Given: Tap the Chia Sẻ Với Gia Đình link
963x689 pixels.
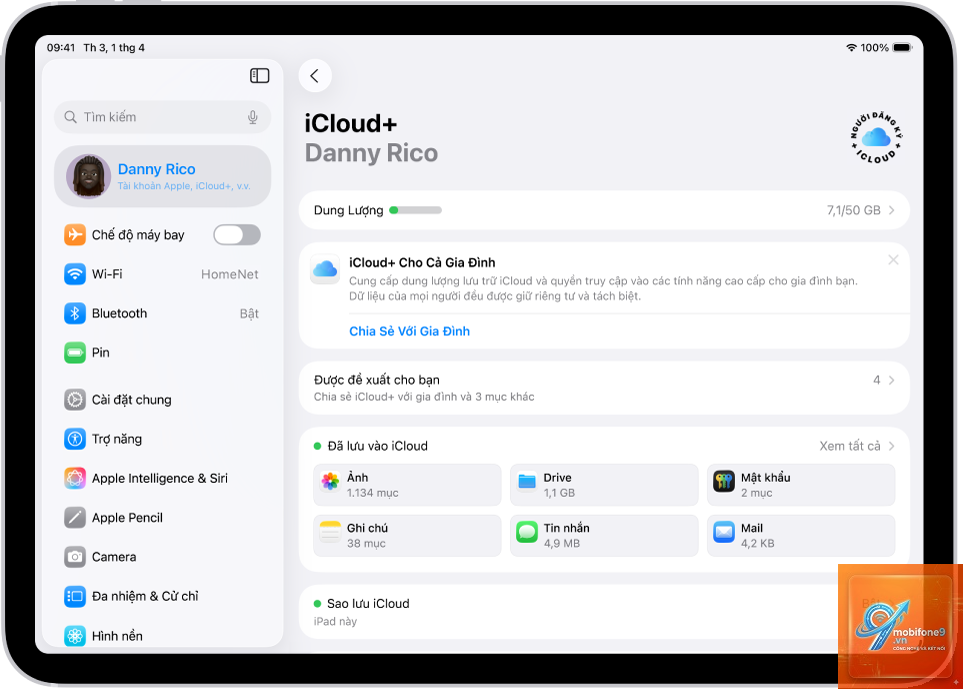Looking at the screenshot, I should pyautogui.click(x=409, y=331).
